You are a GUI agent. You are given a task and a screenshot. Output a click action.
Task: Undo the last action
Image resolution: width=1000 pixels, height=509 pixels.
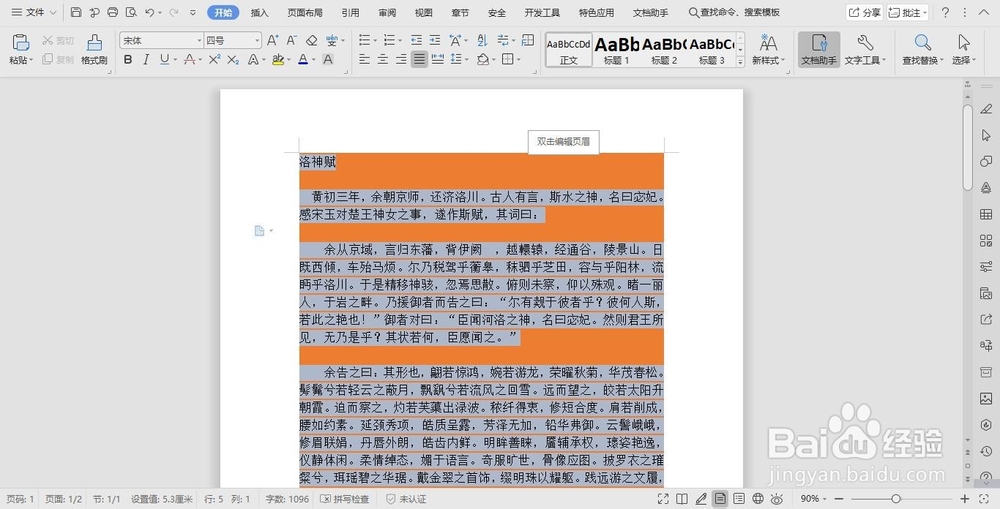tap(149, 12)
